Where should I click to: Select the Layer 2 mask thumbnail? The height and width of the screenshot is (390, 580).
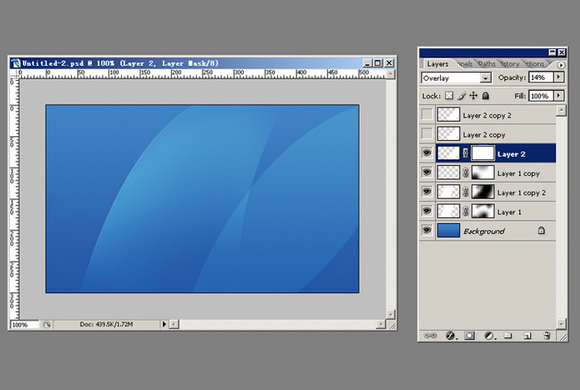[x=483, y=153]
